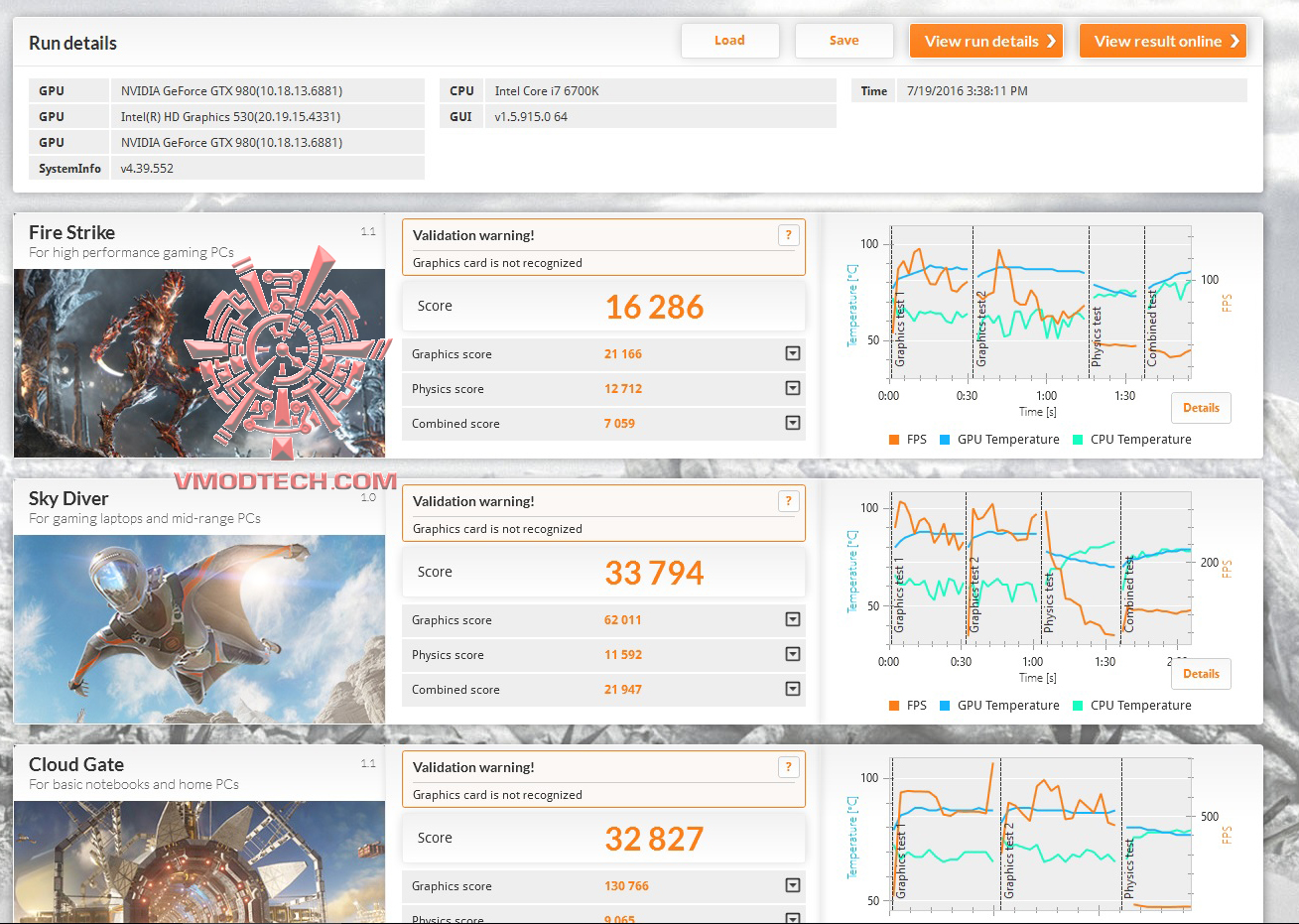Click the Run details heading
Image resolution: width=1299 pixels, height=924 pixels.
(72, 43)
